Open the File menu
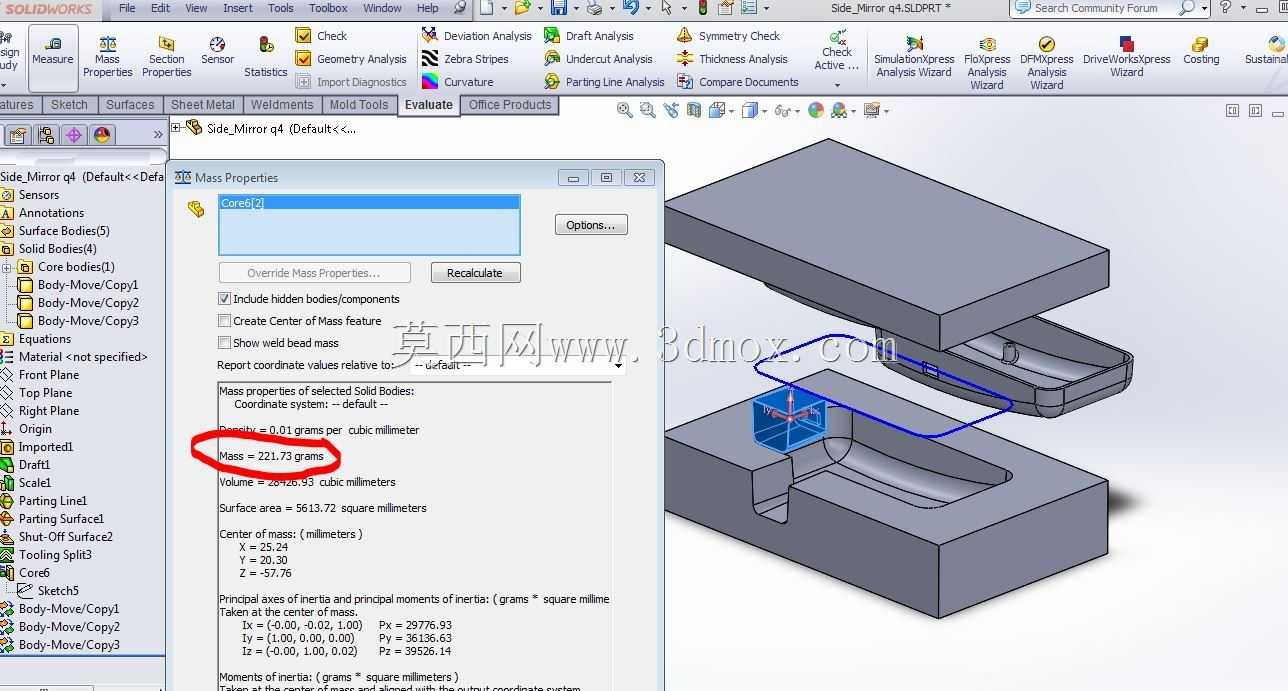Image resolution: width=1288 pixels, height=691 pixels. [x=127, y=8]
